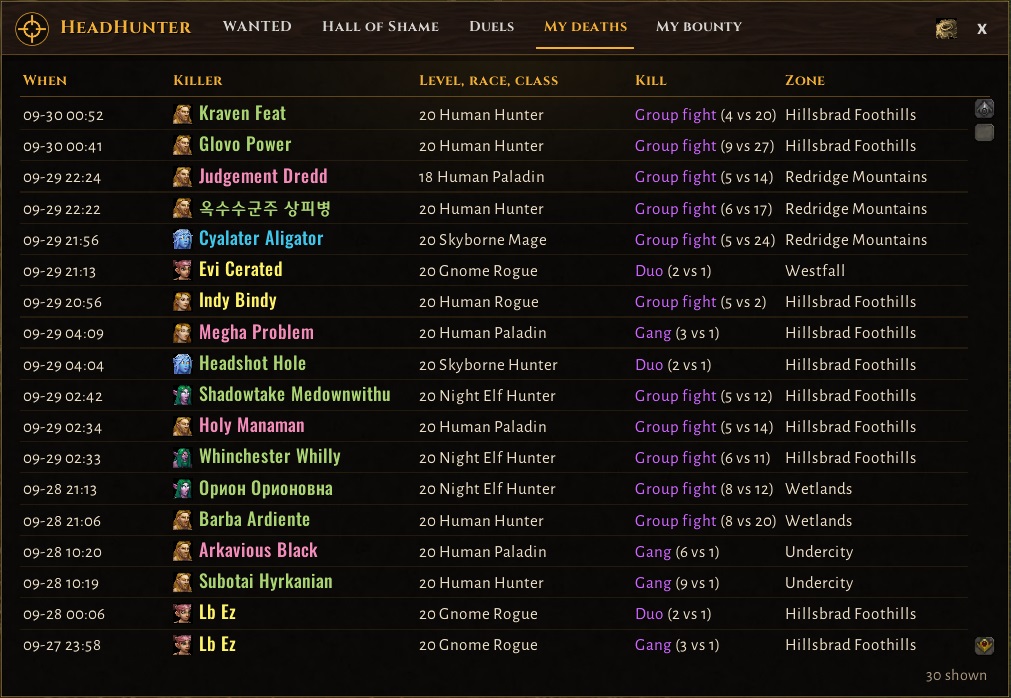Click Shadowtake Medownwithu's night elf portrait icon
The width and height of the screenshot is (1011, 698).
[182, 395]
